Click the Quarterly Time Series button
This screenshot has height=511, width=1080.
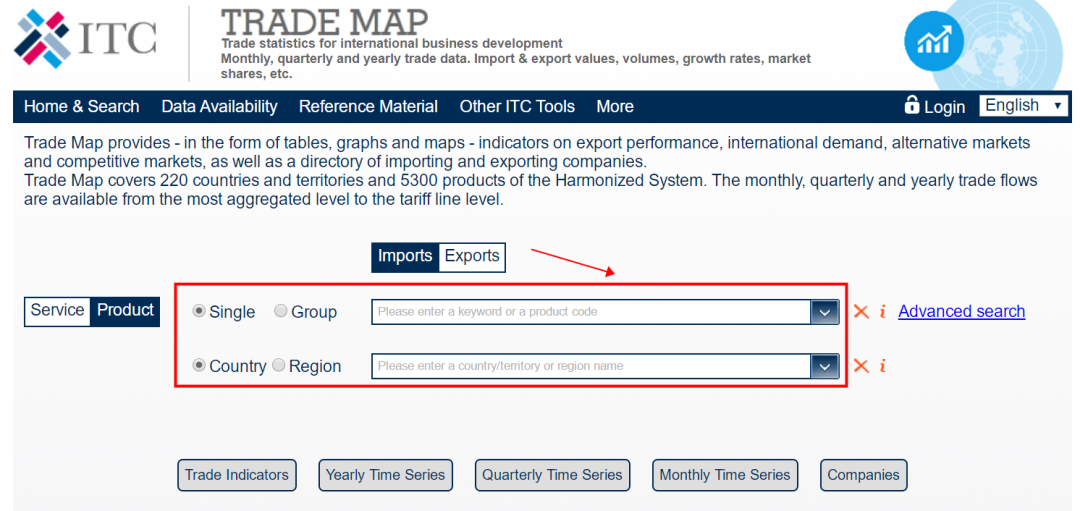(552, 475)
